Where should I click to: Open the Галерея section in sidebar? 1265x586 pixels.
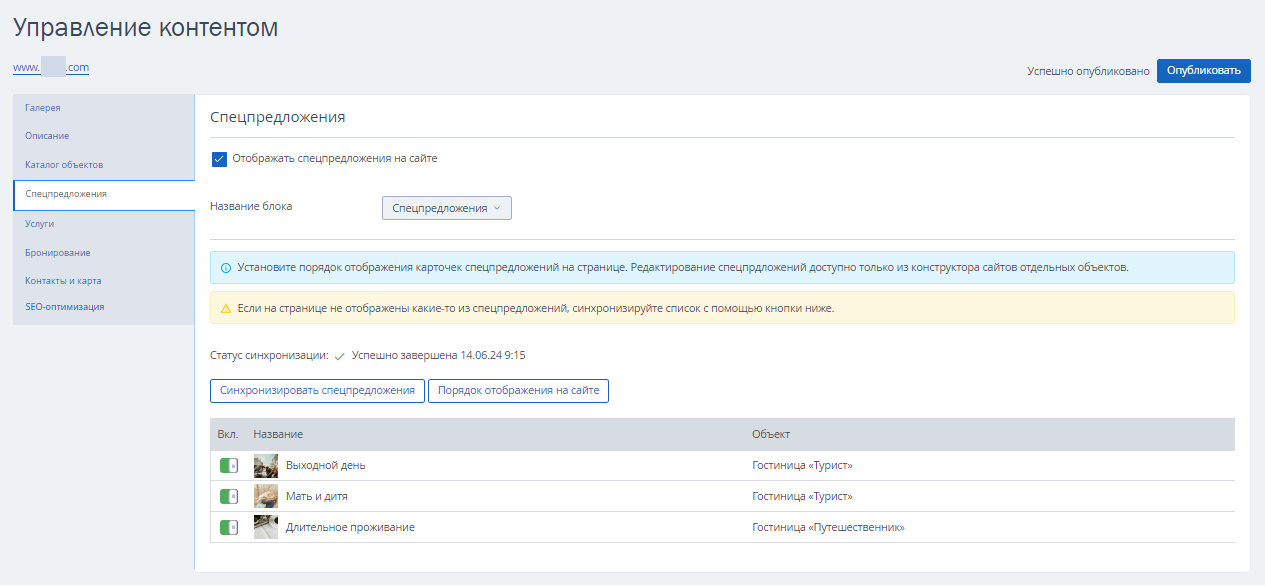43,107
